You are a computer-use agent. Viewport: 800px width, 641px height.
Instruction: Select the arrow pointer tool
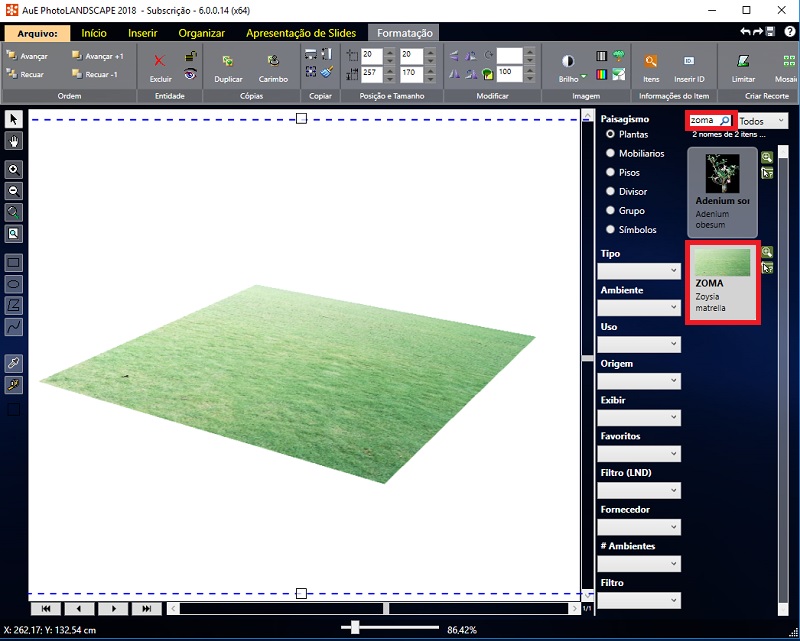[14, 119]
